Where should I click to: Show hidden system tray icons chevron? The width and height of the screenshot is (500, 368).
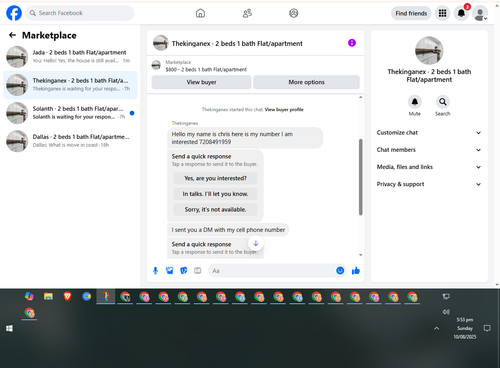click(x=437, y=329)
